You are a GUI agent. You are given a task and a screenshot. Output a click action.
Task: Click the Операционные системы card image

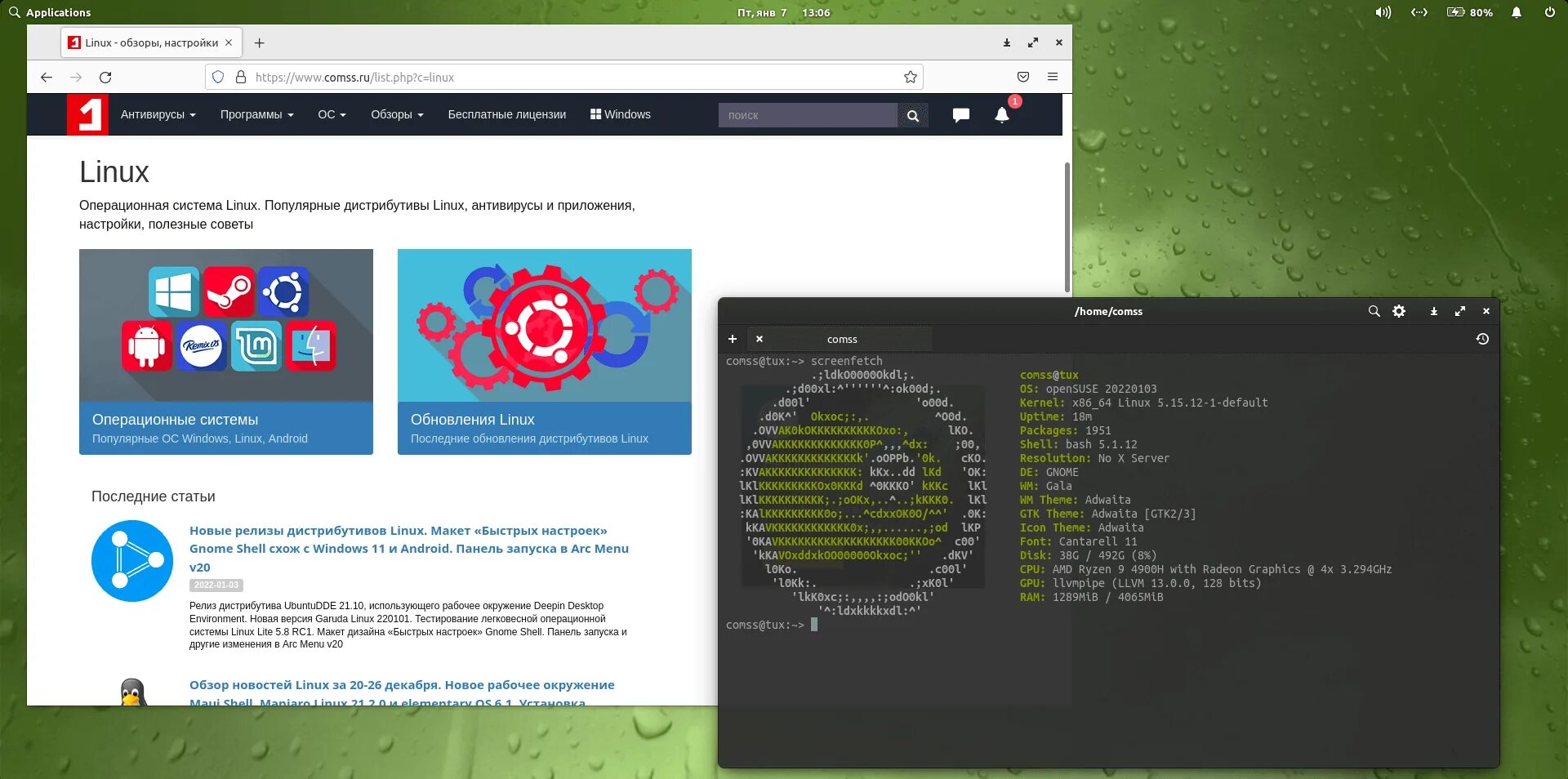(226, 325)
